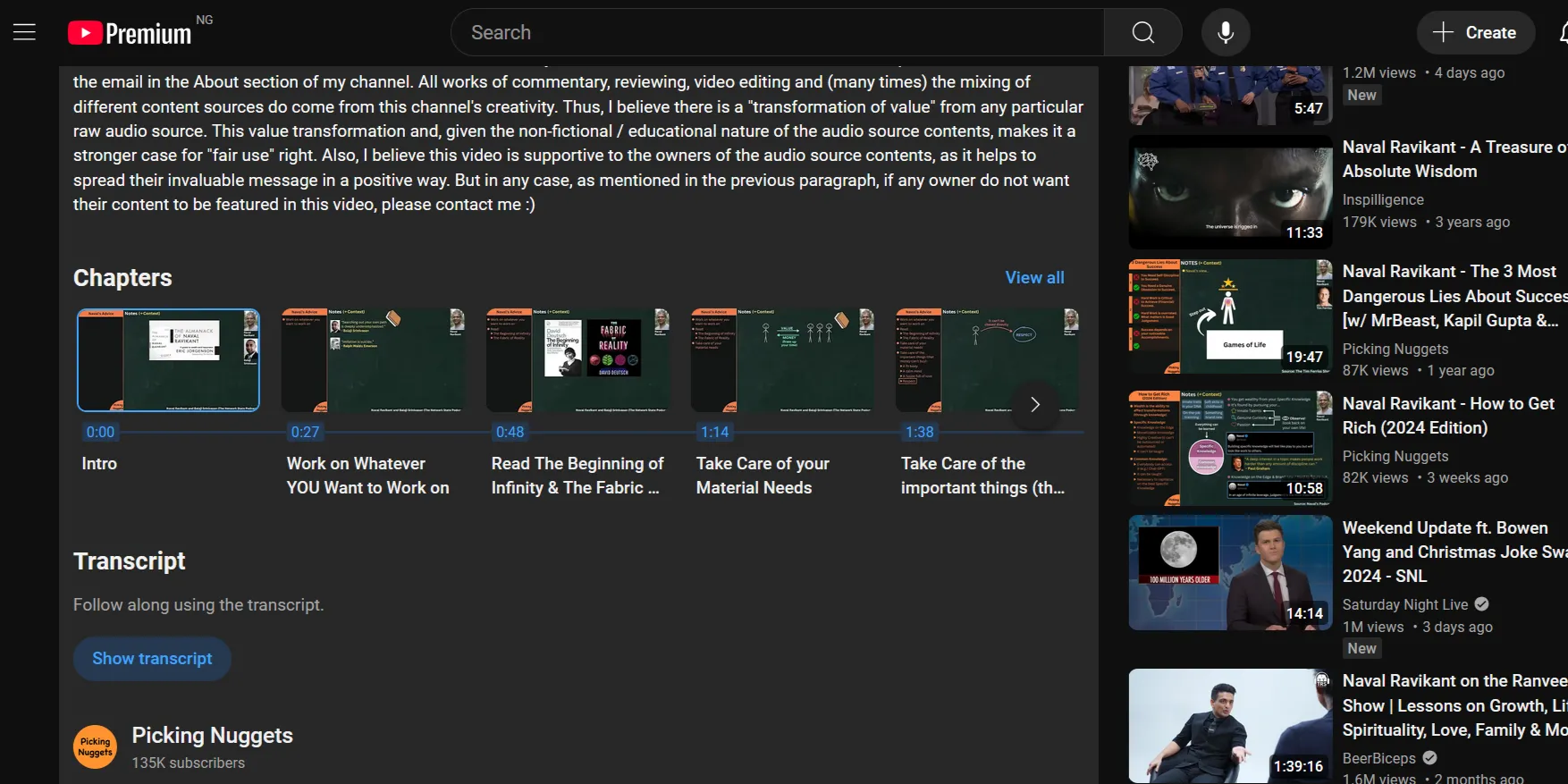The height and width of the screenshot is (784, 1568).
Task: Activate voice search microphone
Action: [x=1225, y=33]
